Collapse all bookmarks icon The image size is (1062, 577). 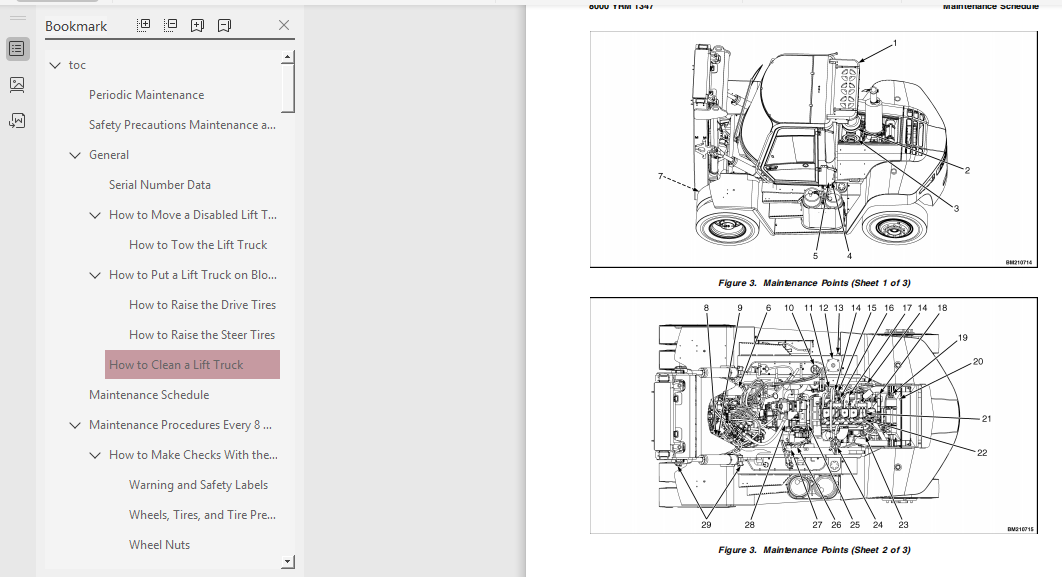(171, 25)
